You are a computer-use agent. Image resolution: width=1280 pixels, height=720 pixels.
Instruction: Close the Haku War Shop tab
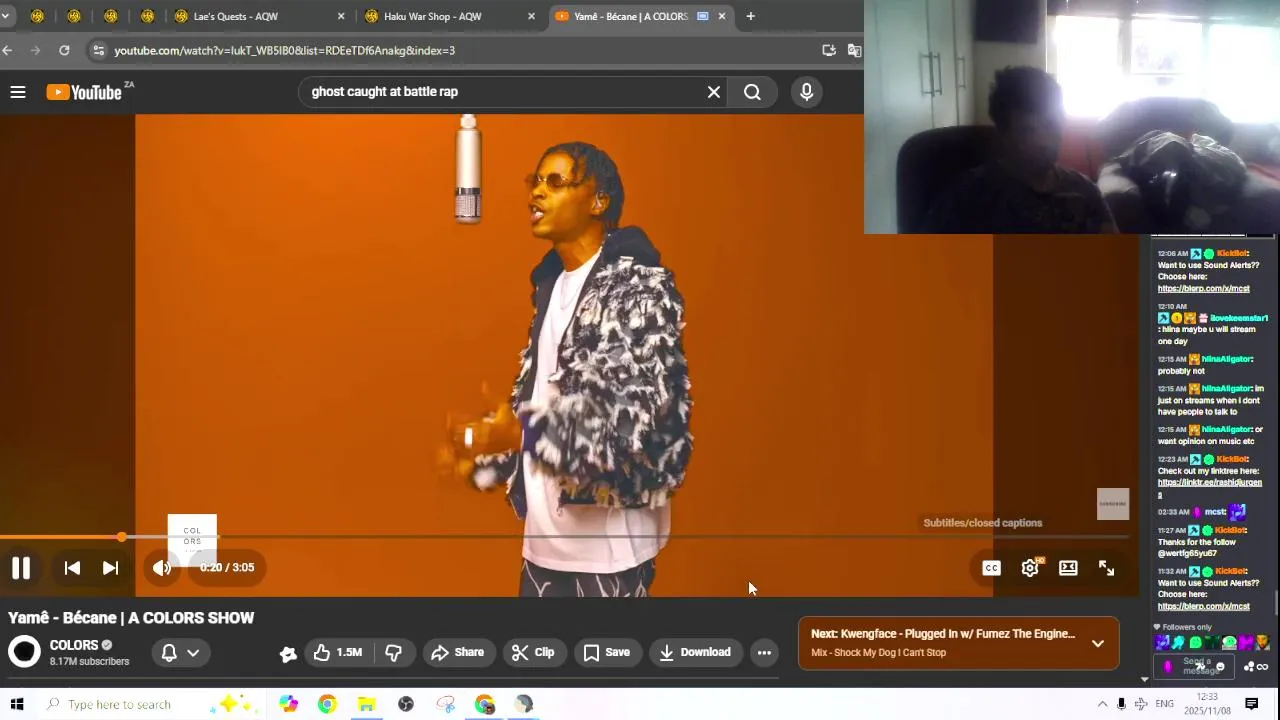click(531, 16)
